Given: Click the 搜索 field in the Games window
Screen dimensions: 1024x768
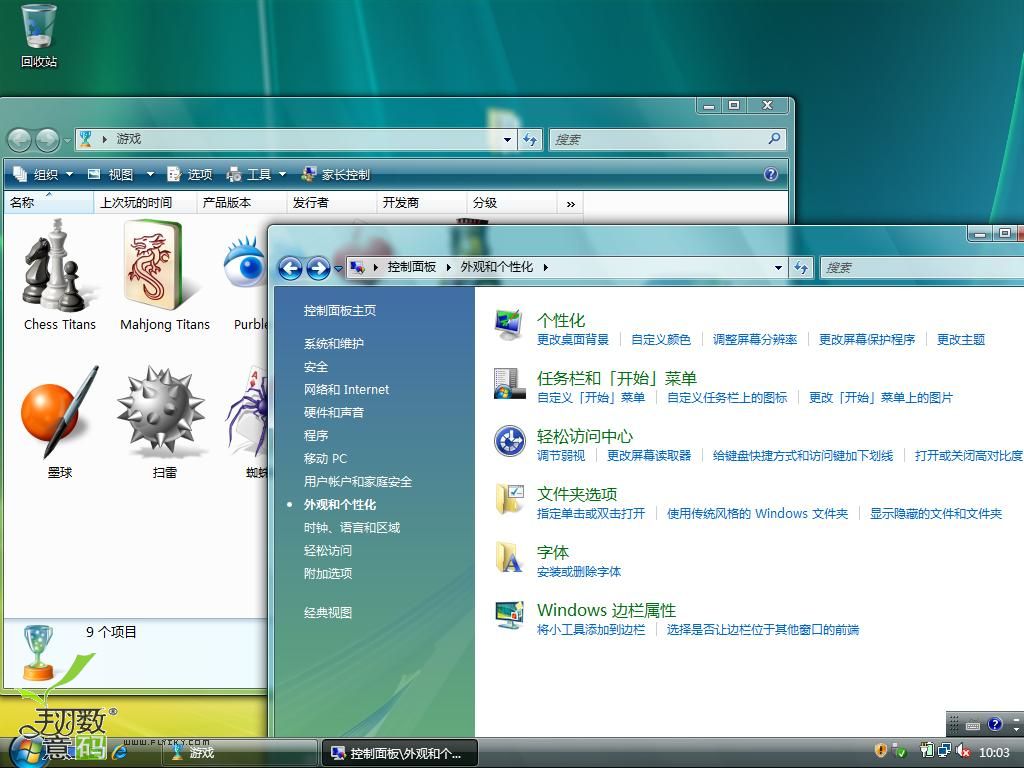Looking at the screenshot, I should point(667,139).
